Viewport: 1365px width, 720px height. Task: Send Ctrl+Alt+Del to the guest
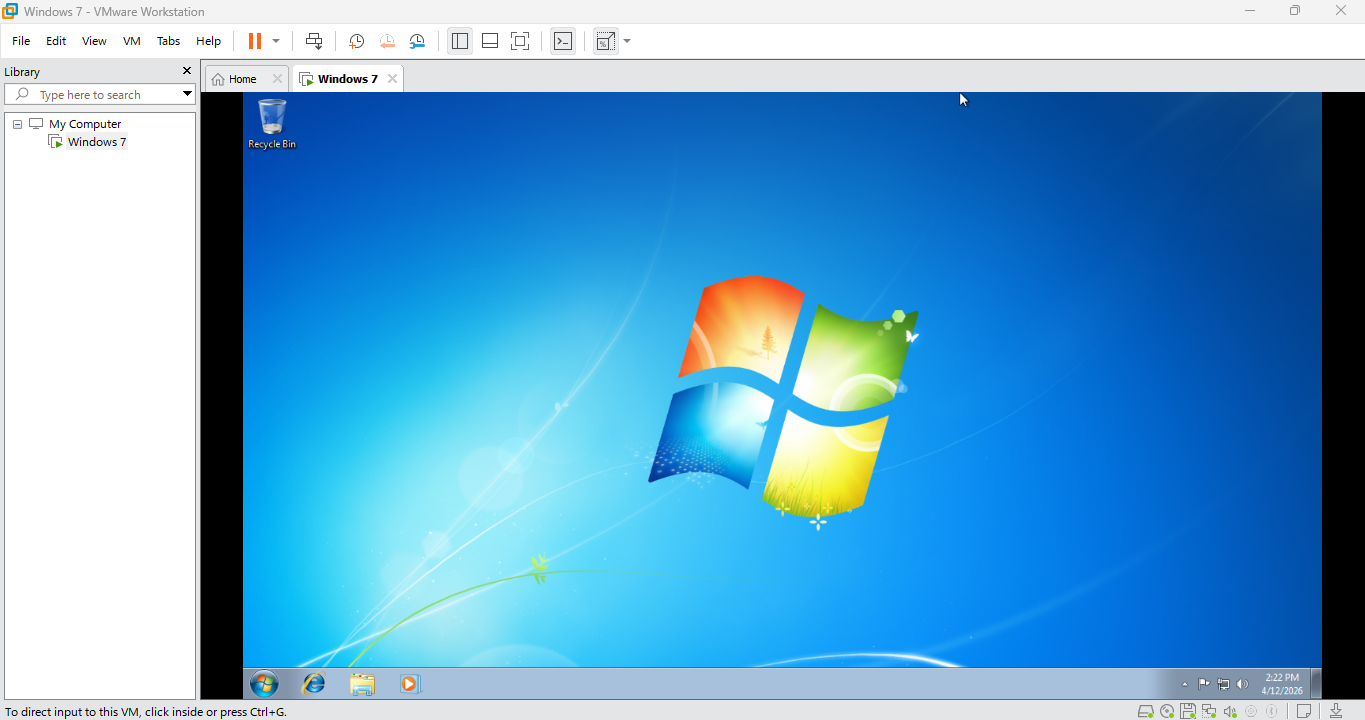[314, 41]
